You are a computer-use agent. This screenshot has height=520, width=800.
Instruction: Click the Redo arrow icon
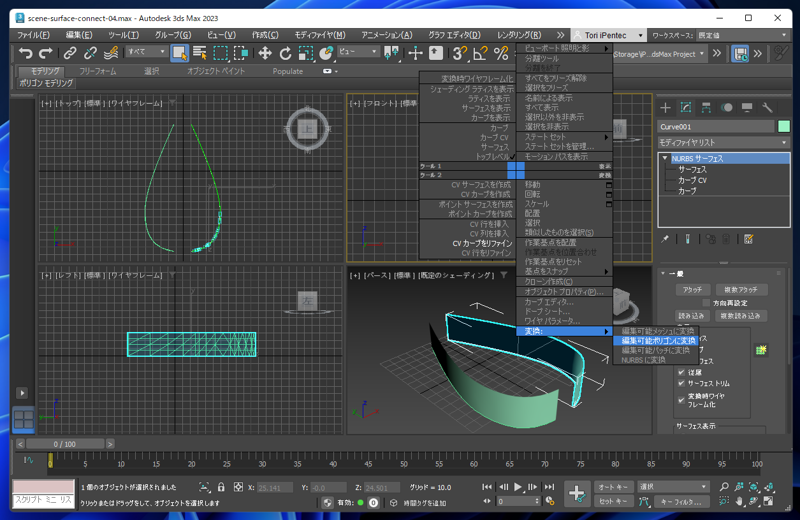[46, 53]
